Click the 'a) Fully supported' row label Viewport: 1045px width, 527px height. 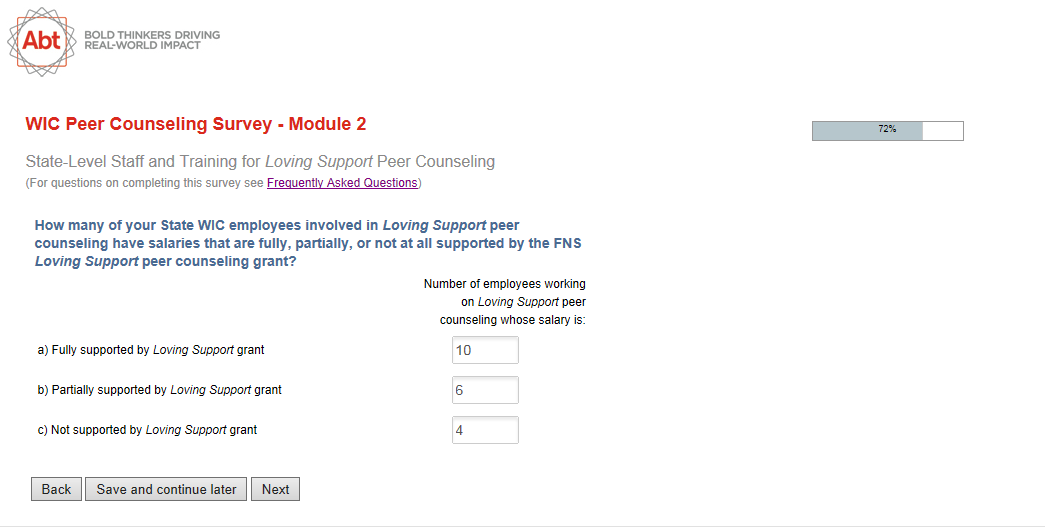point(150,350)
